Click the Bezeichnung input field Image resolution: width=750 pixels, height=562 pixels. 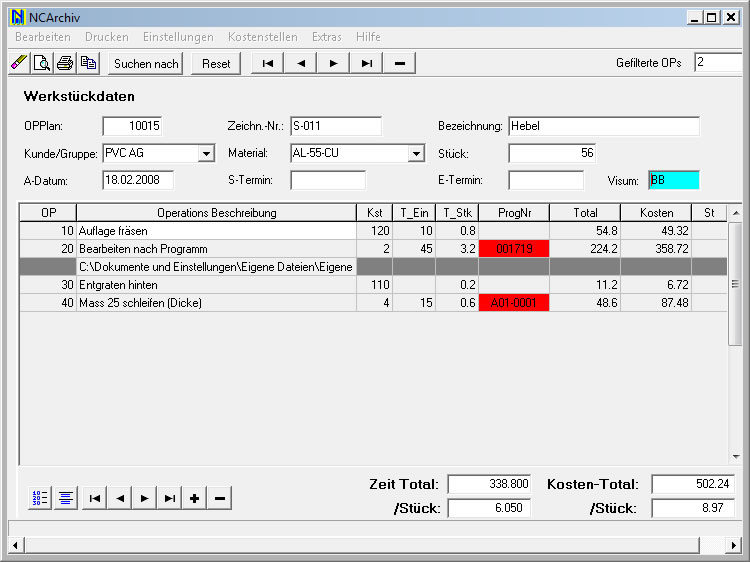click(603, 126)
